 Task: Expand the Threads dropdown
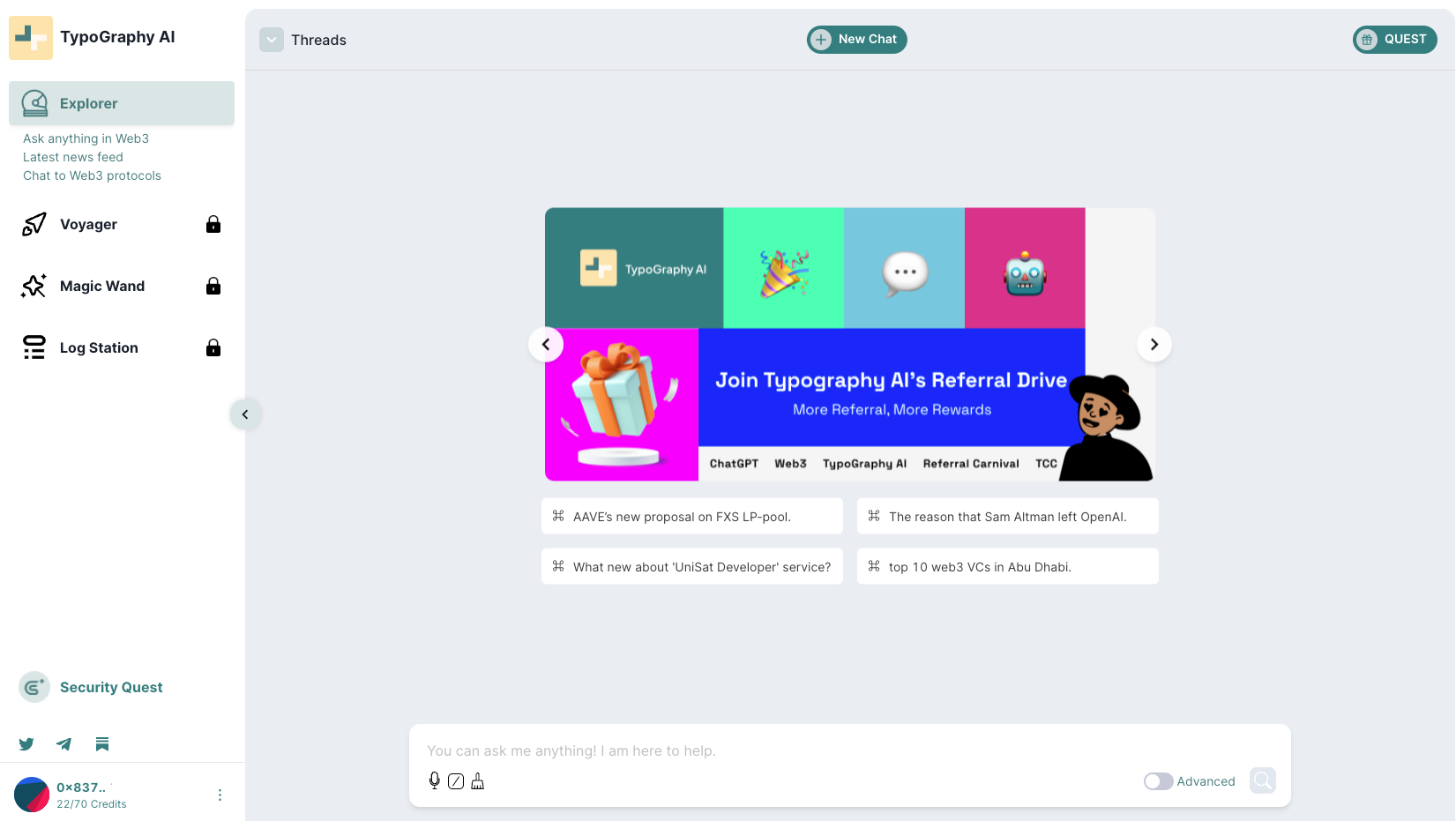coord(272,40)
